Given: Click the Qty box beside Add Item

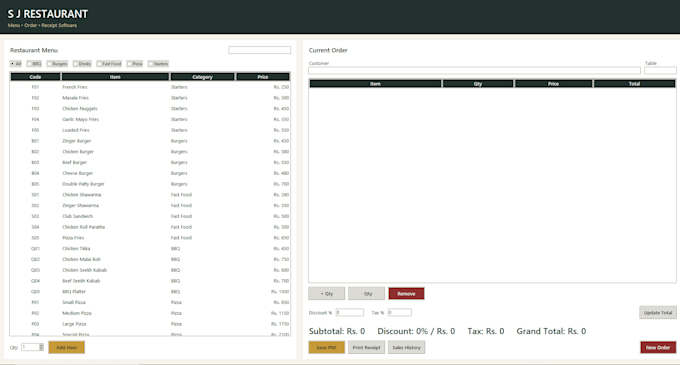Looking at the screenshot, I should pos(30,347).
